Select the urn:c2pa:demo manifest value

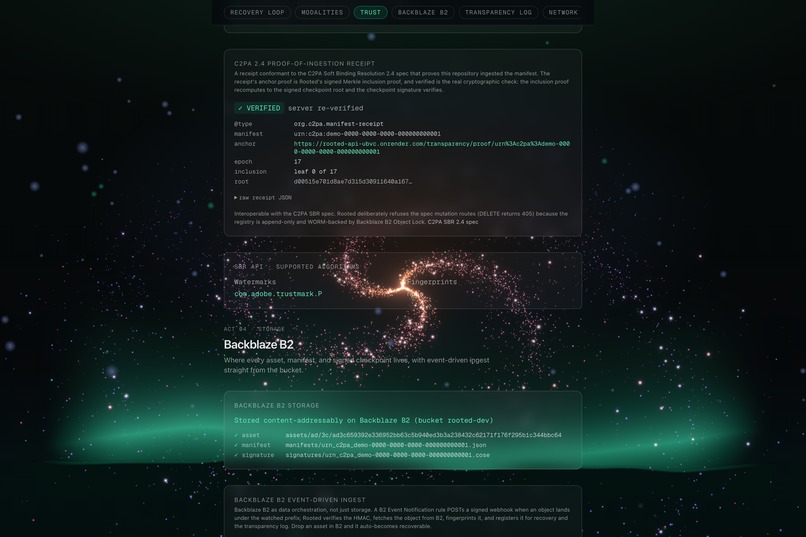[x=367, y=134]
